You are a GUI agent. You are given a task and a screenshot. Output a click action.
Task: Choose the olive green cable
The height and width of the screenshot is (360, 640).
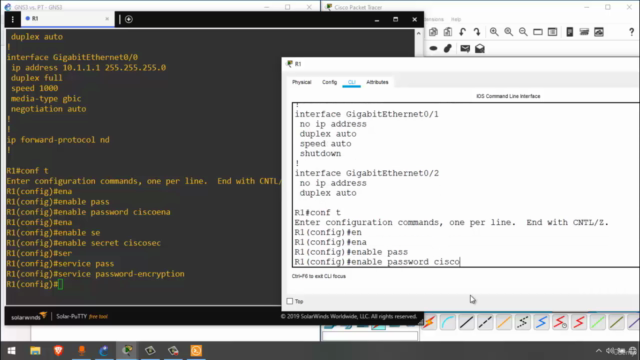pos(616,322)
